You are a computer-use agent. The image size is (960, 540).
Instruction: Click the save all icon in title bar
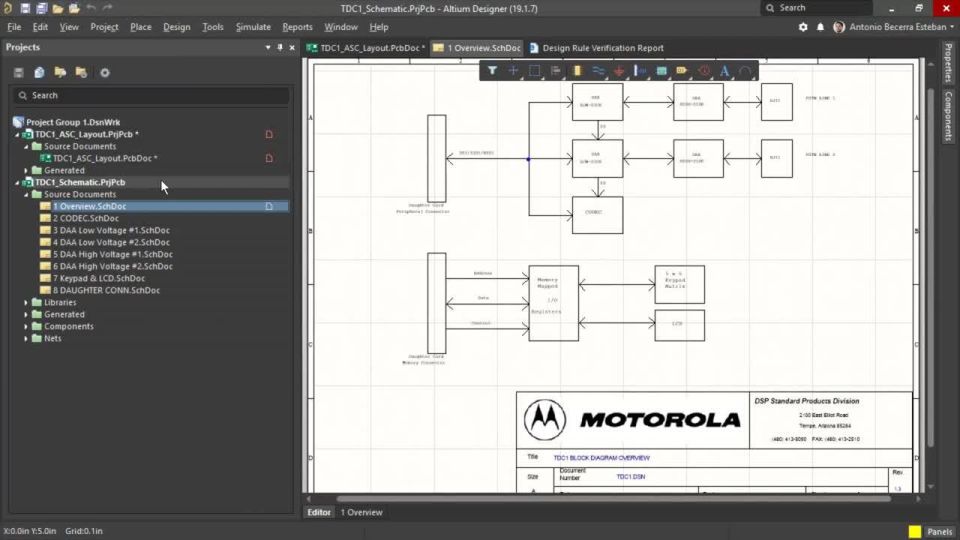pyautogui.click(x=41, y=8)
